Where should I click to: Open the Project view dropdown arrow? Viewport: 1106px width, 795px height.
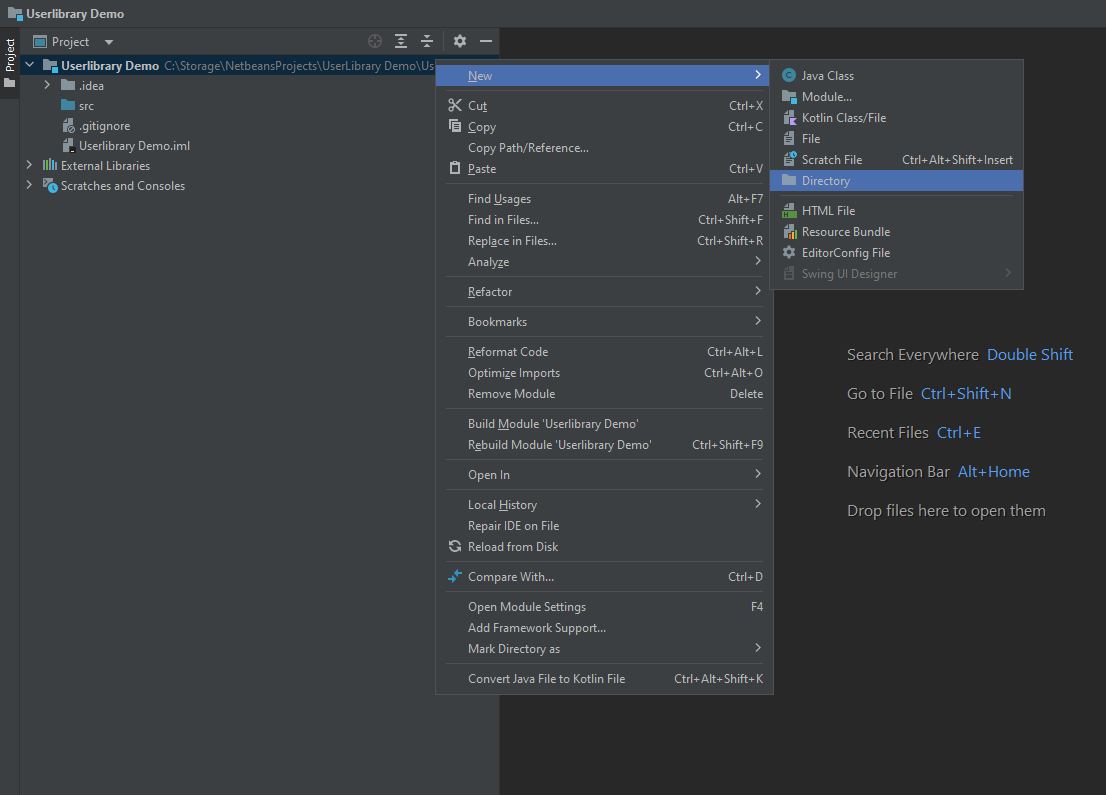109,42
